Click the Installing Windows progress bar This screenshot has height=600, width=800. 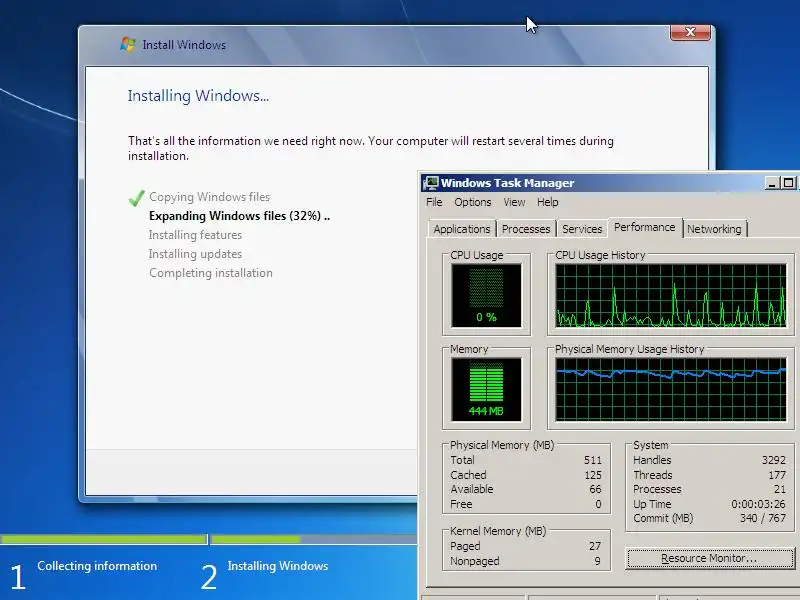(314, 539)
